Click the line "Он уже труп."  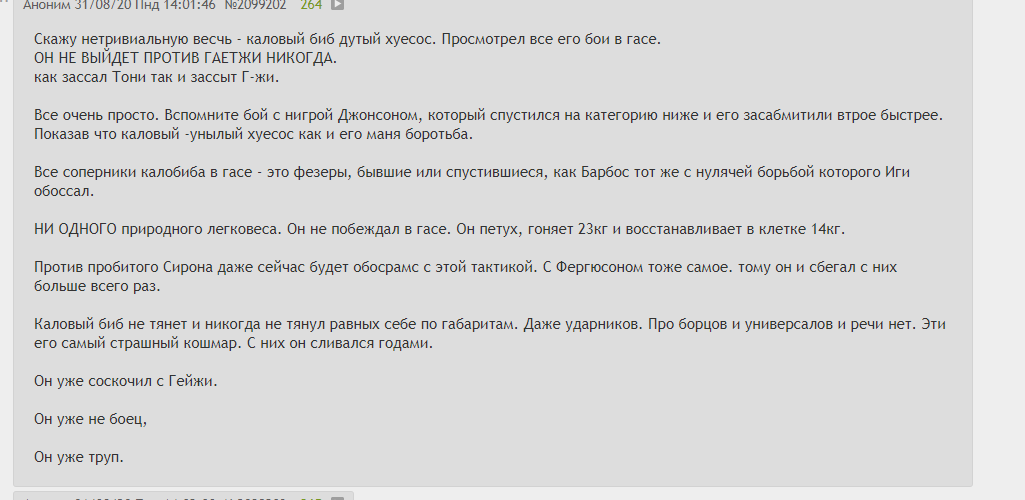(78, 457)
